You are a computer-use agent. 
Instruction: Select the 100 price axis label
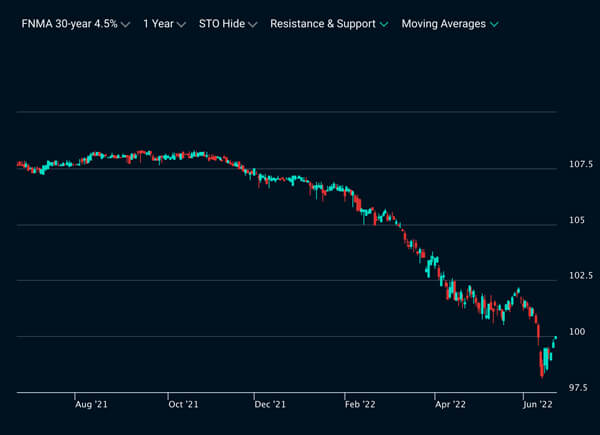click(577, 332)
